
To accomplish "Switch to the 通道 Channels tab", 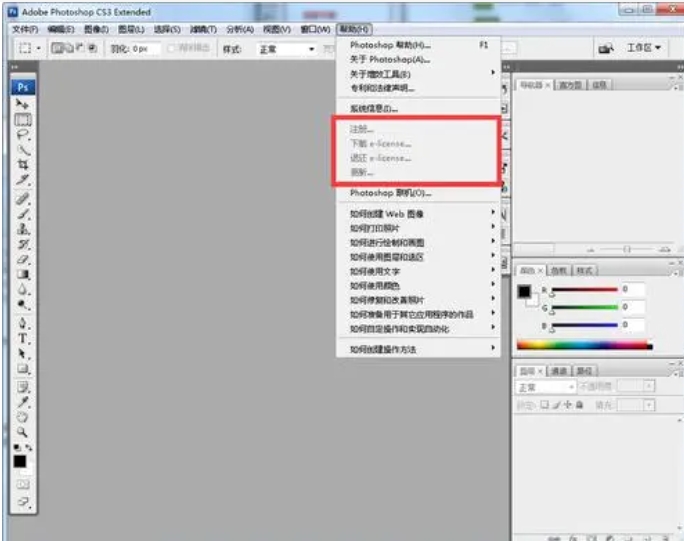I will tap(561, 370).
